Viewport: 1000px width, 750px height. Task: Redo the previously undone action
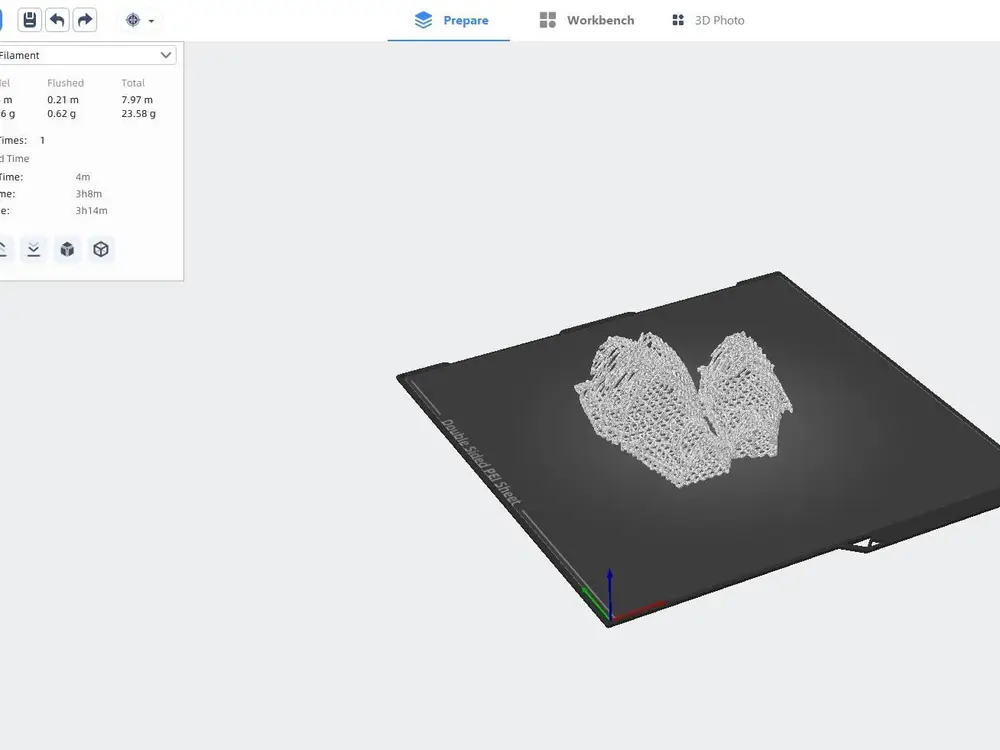(85, 20)
